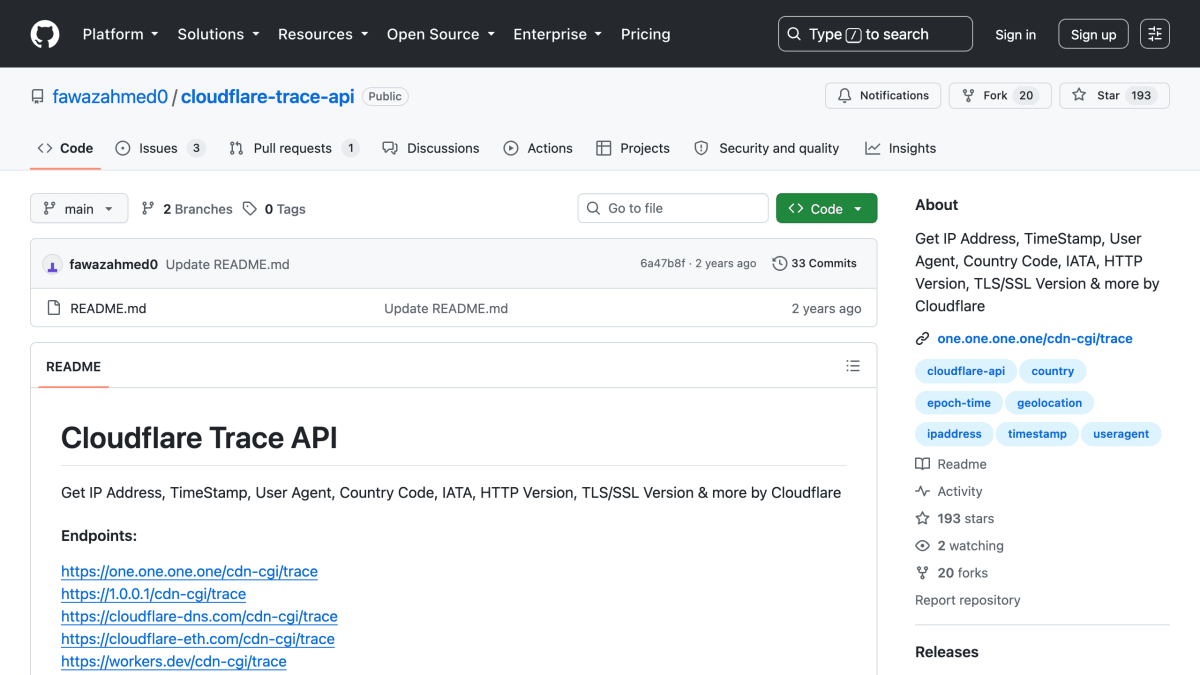Focus the Type / to search box
Image resolution: width=1200 pixels, height=675 pixels.
[875, 34]
